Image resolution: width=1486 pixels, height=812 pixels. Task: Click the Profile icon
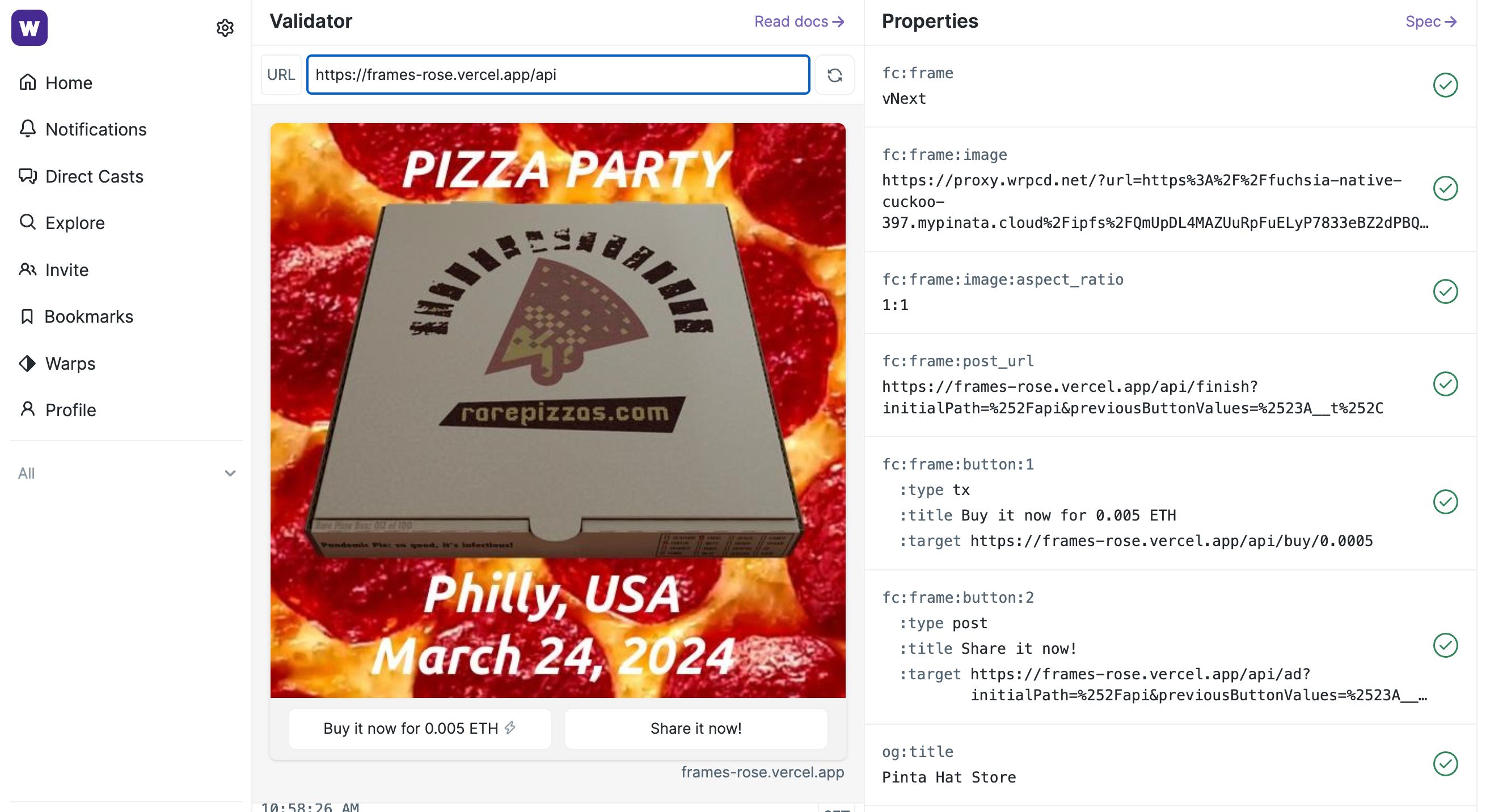pyautogui.click(x=27, y=409)
